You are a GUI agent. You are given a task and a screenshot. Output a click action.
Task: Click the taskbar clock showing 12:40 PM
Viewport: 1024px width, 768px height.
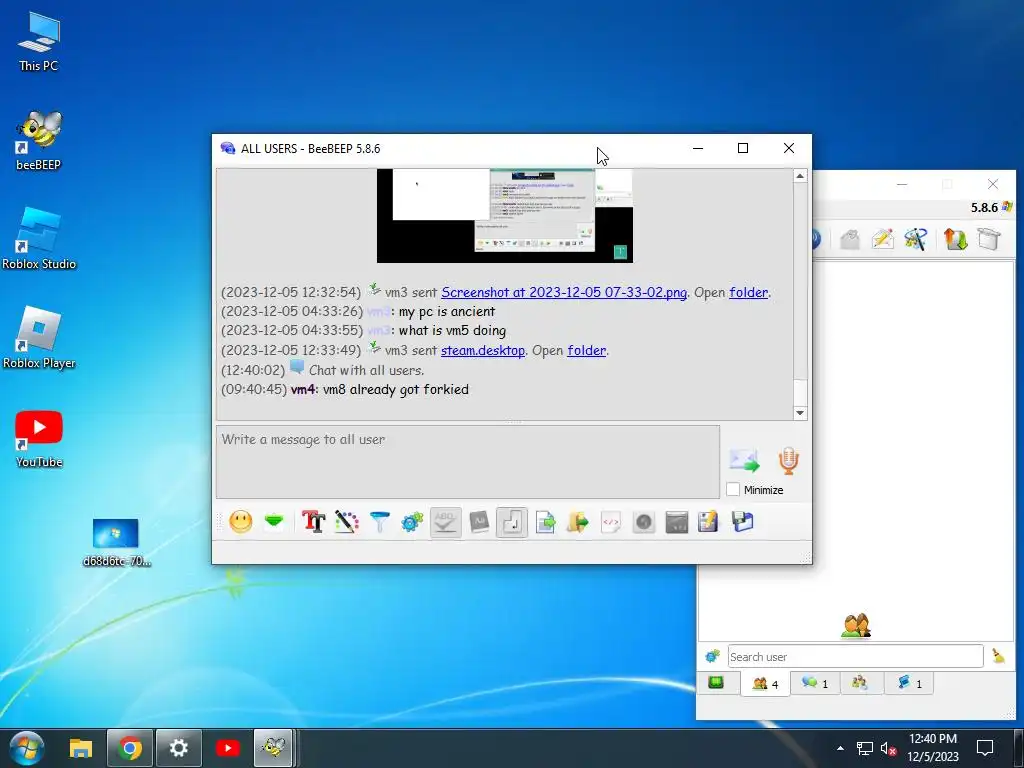[933, 748]
